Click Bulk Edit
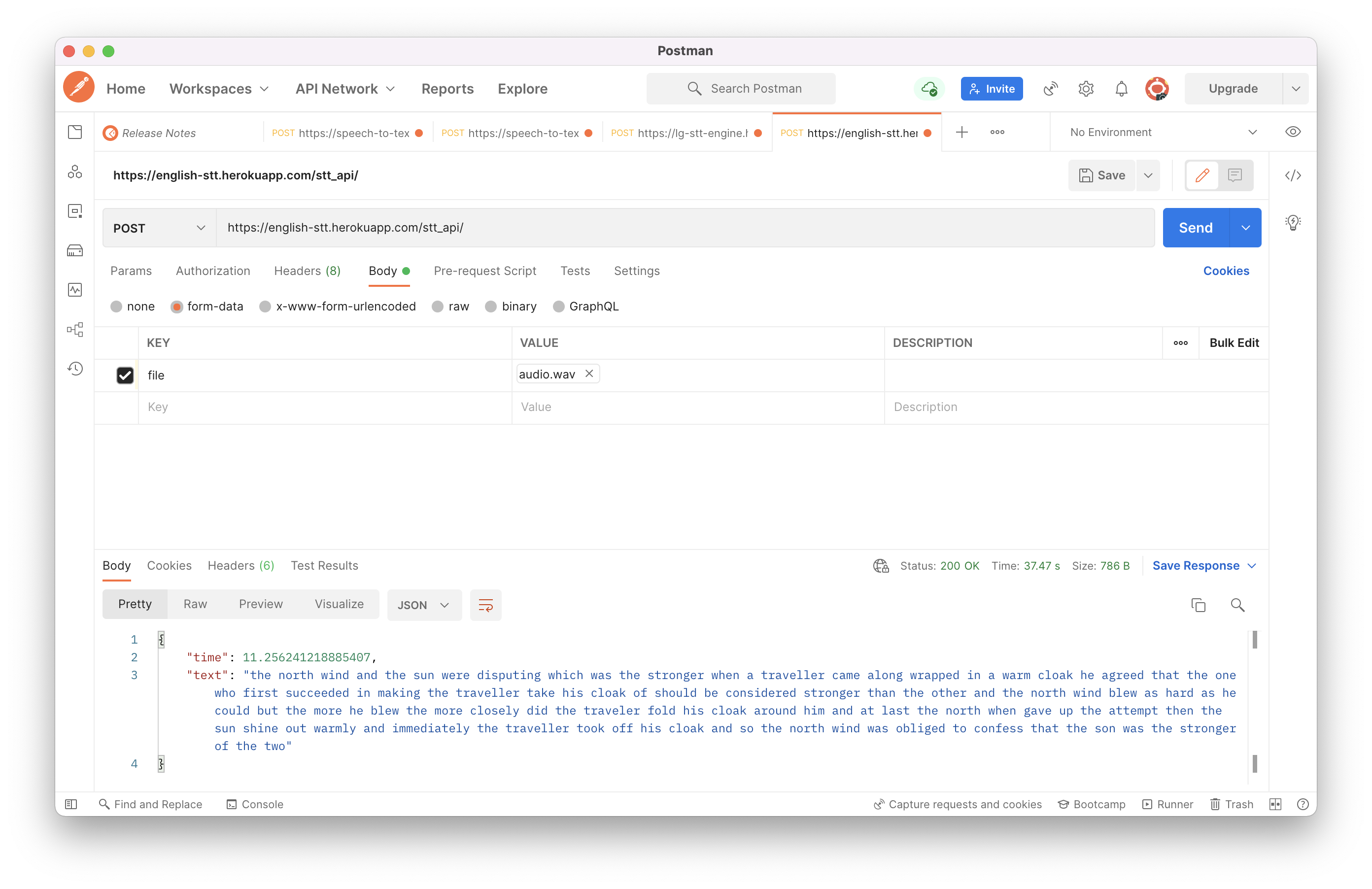 pos(1234,343)
